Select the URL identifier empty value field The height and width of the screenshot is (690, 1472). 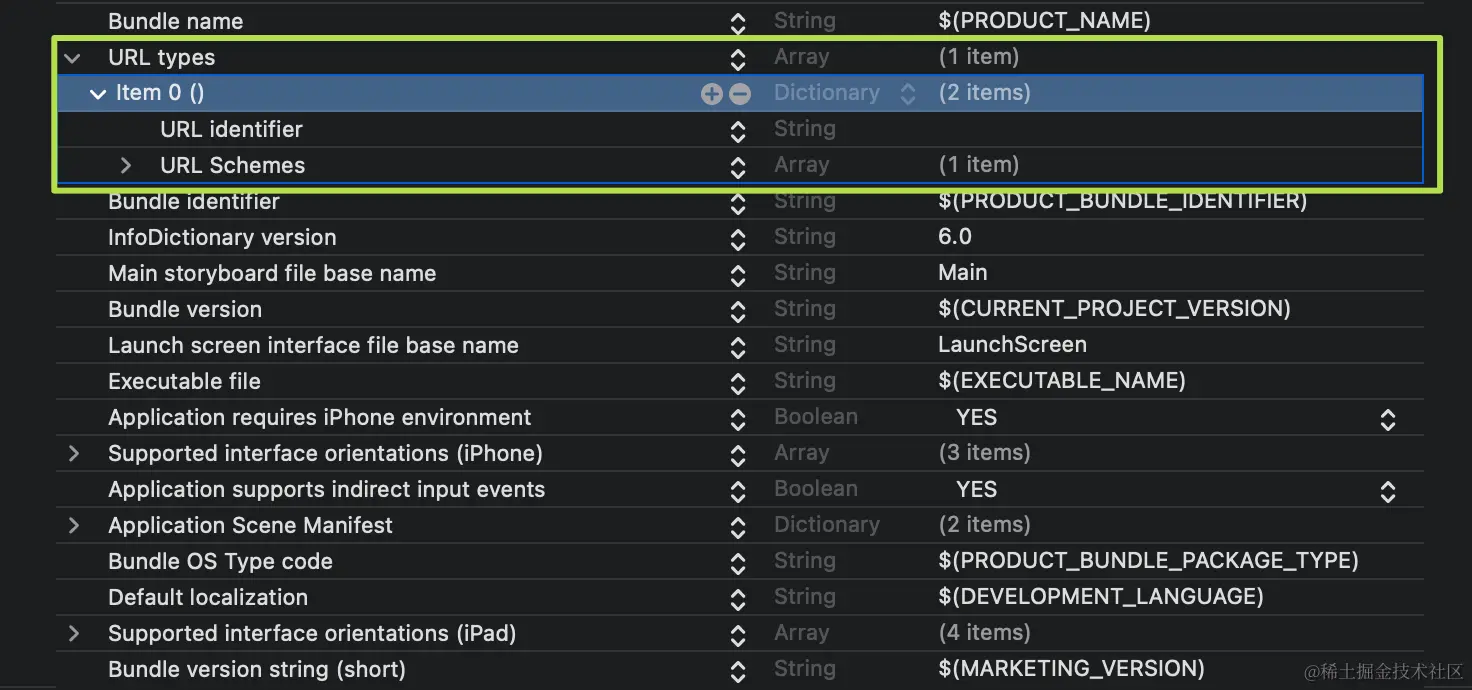point(1178,129)
